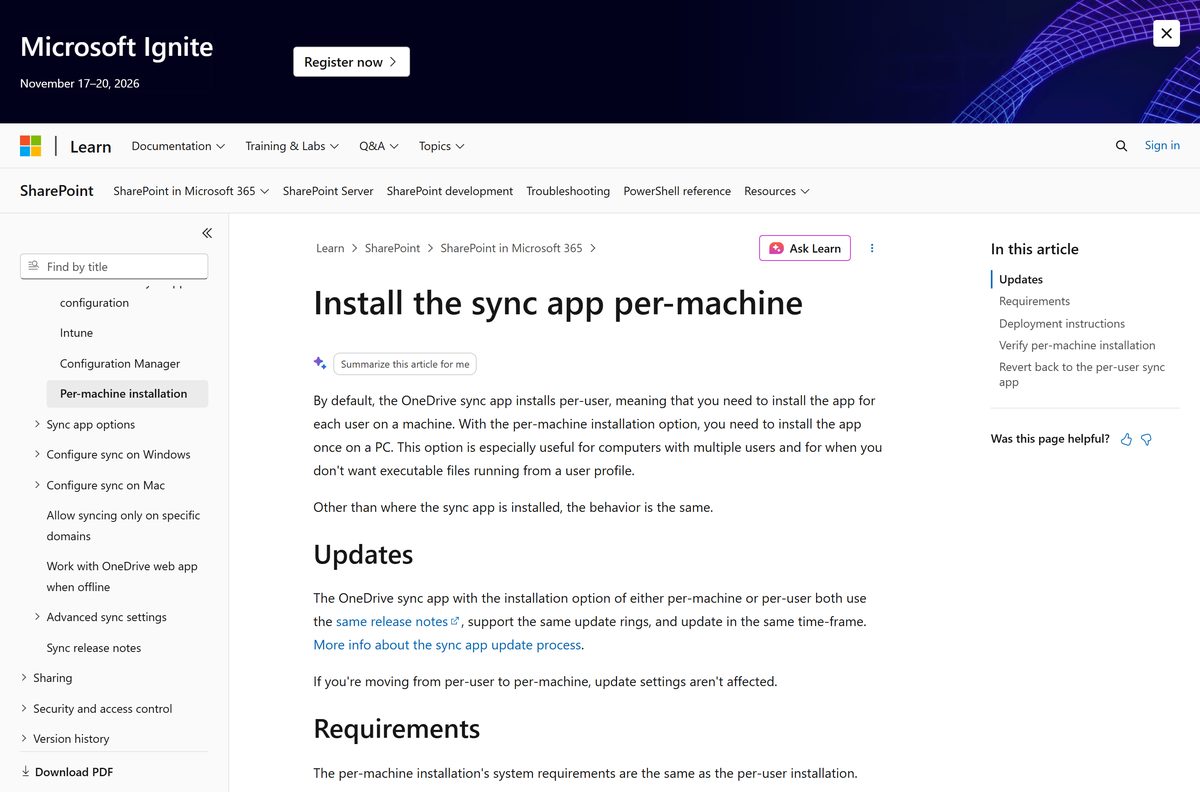Open the Training & Labs dropdown
The height and width of the screenshot is (792, 1200).
pyautogui.click(x=292, y=146)
